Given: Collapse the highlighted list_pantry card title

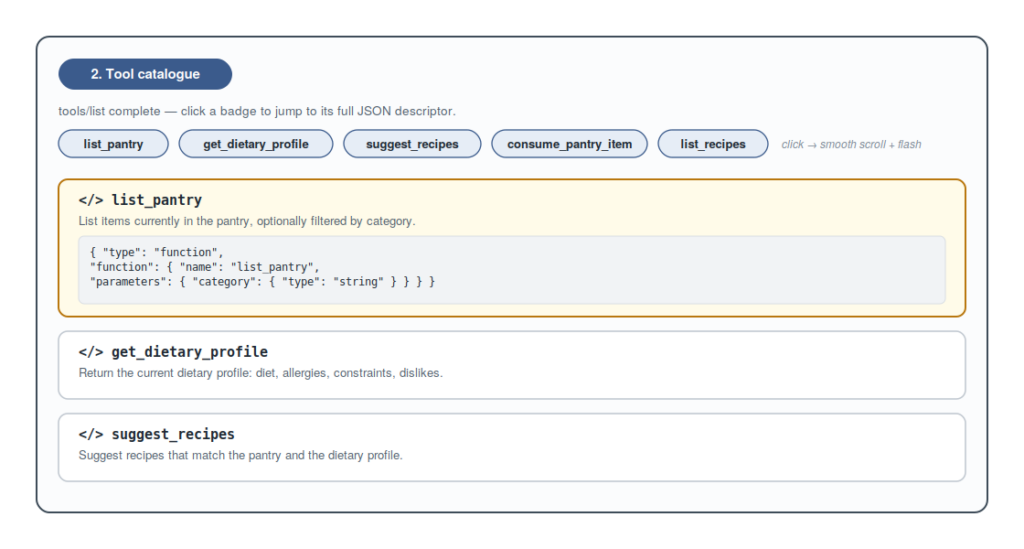Looking at the screenshot, I should [157, 200].
